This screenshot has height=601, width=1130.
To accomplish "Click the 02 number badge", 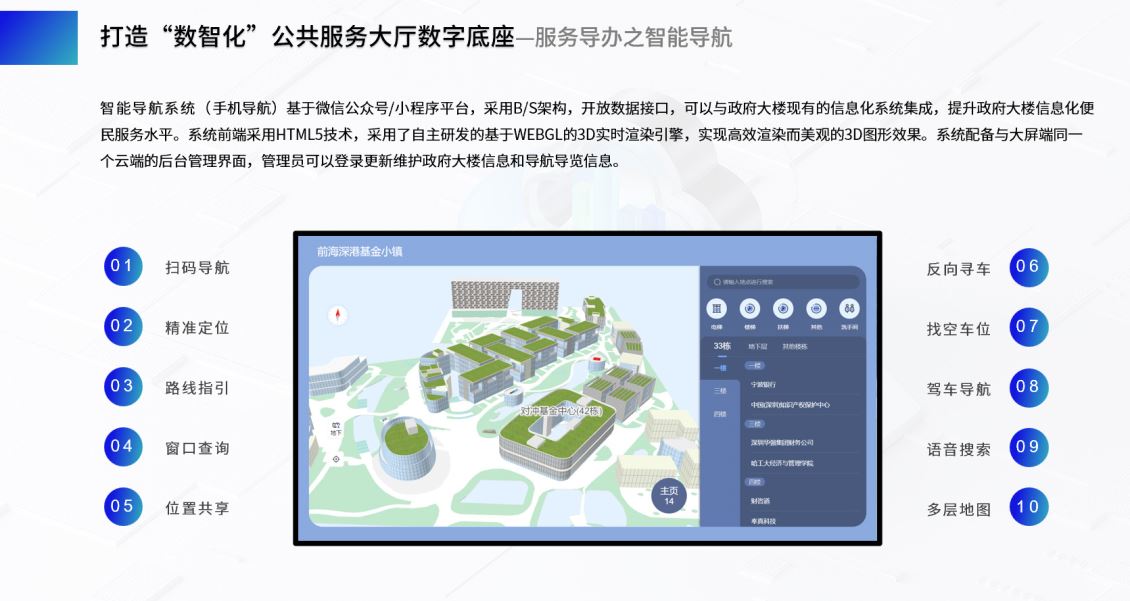I will 123,326.
